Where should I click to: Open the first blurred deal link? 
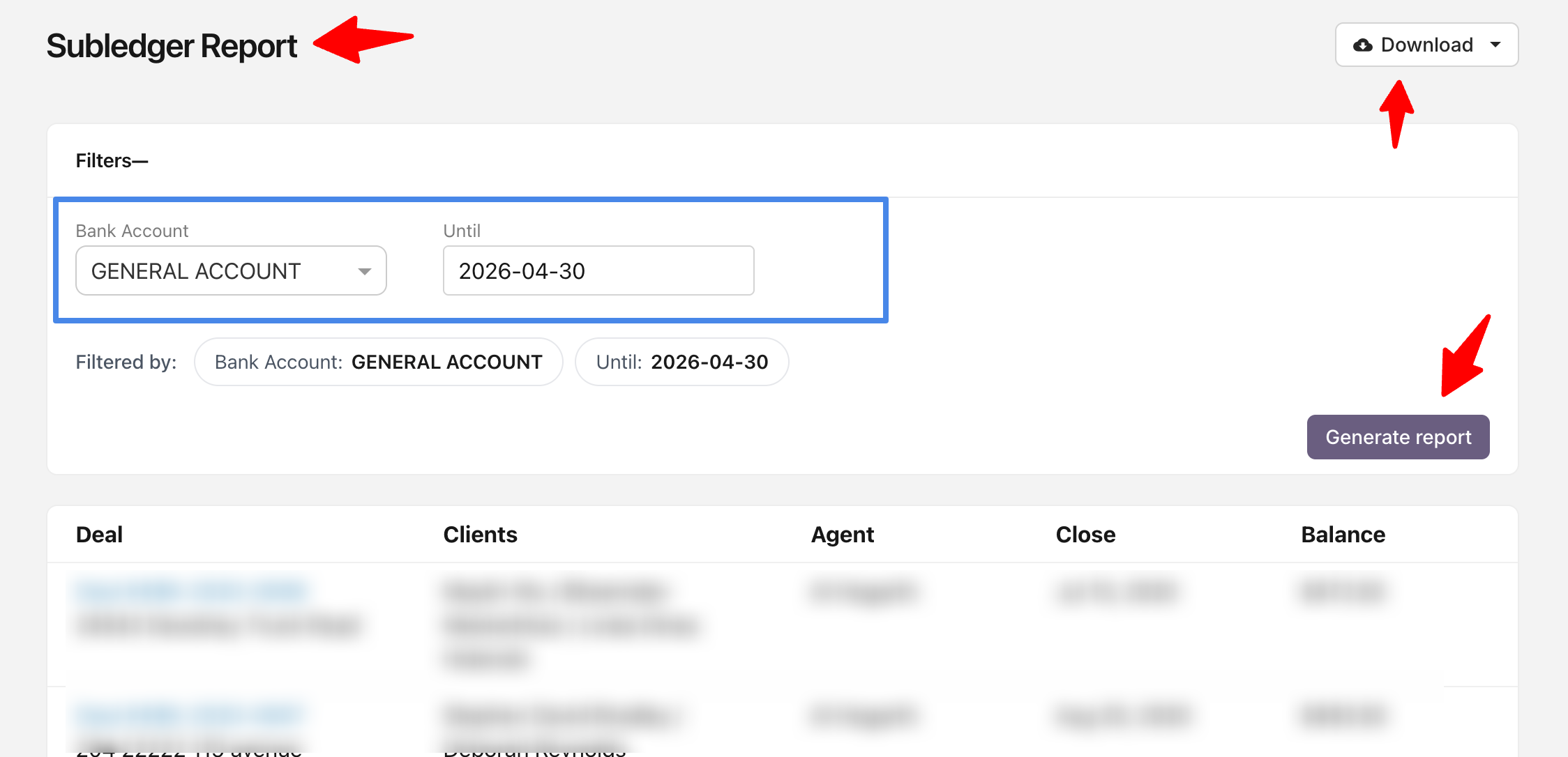pos(191,591)
